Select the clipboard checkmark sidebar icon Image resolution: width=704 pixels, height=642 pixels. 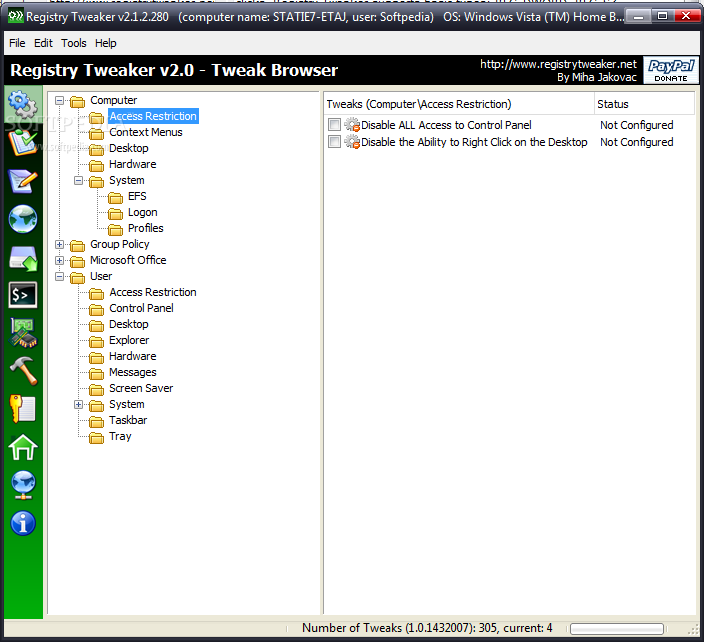click(x=22, y=143)
